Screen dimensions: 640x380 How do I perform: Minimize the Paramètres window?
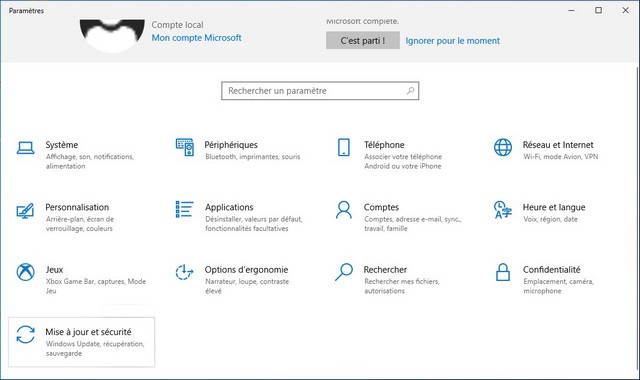pyautogui.click(x=571, y=10)
